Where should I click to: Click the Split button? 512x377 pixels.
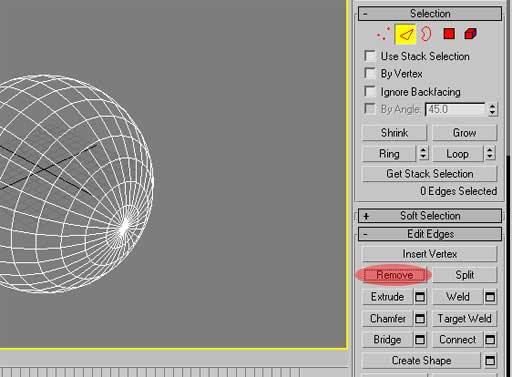(x=464, y=275)
